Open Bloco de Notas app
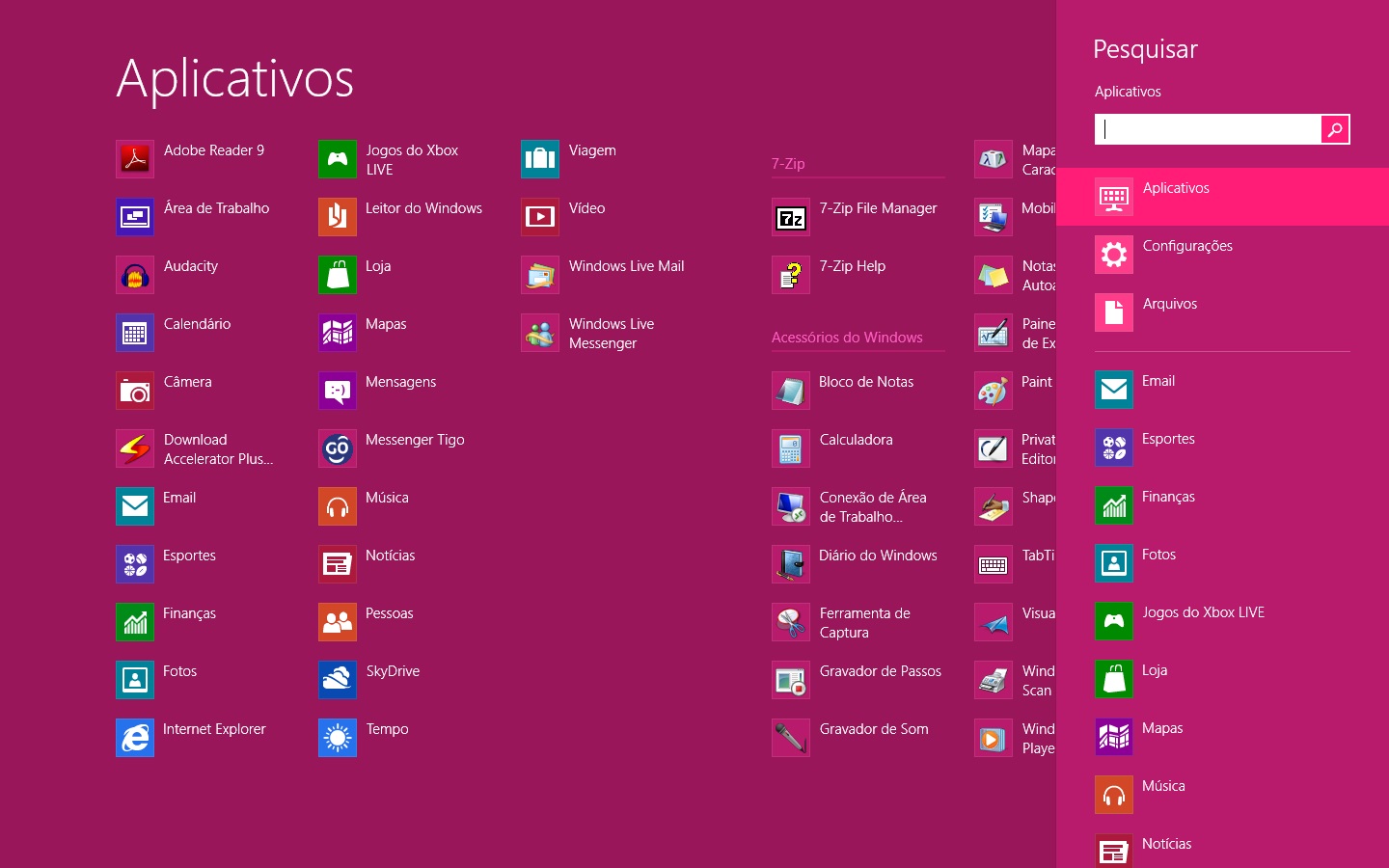 (791, 391)
